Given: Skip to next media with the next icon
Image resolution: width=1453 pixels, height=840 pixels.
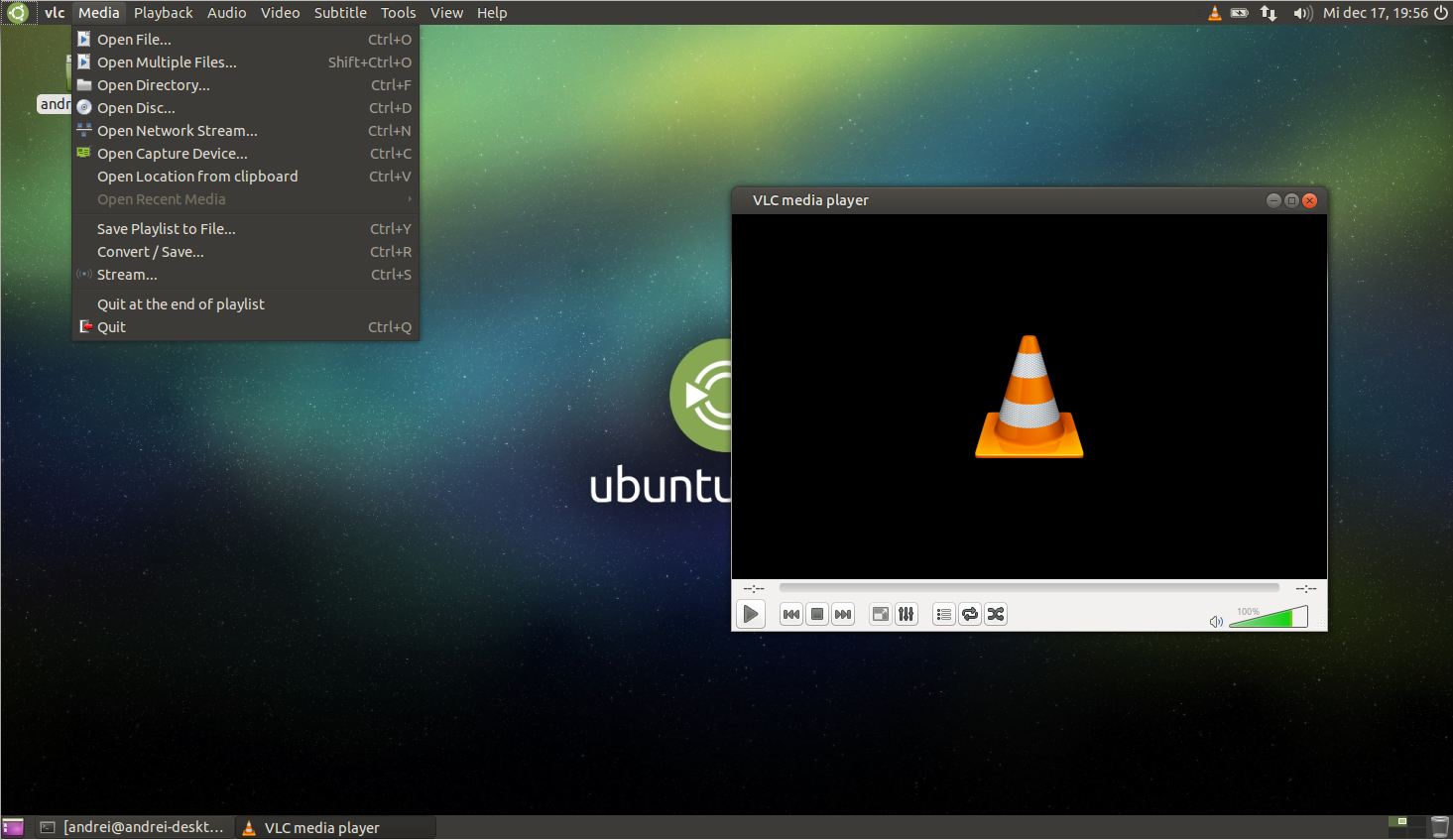Looking at the screenshot, I should (842, 614).
